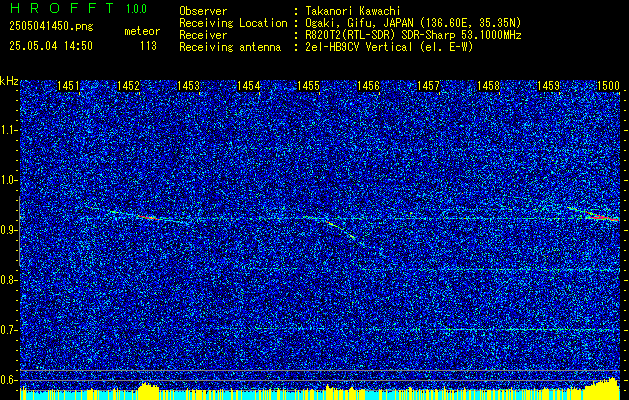Click the 1.0 kHz axis label

coord(8,180)
